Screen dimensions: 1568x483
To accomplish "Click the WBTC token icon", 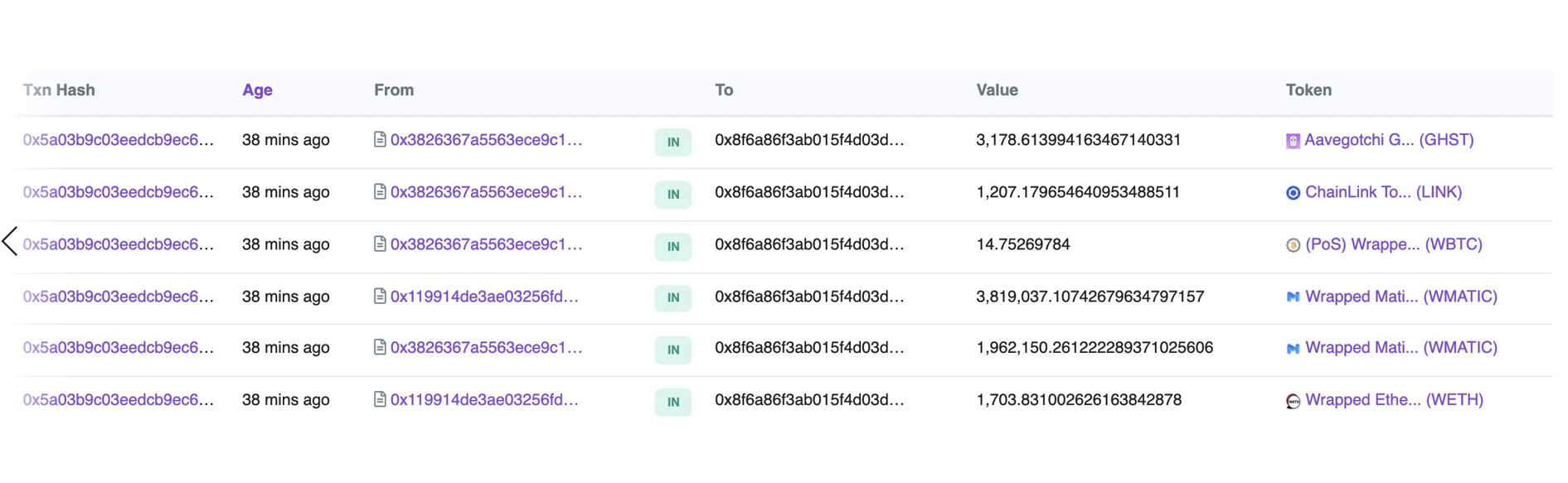I will (1293, 245).
